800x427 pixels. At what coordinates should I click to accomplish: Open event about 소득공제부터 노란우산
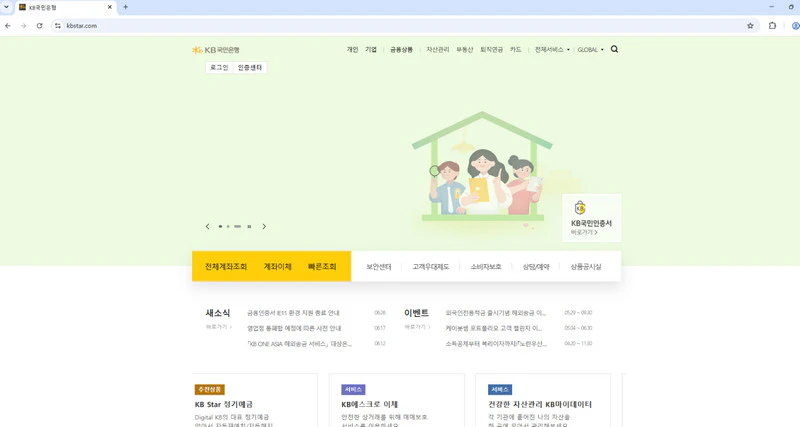tap(496, 344)
